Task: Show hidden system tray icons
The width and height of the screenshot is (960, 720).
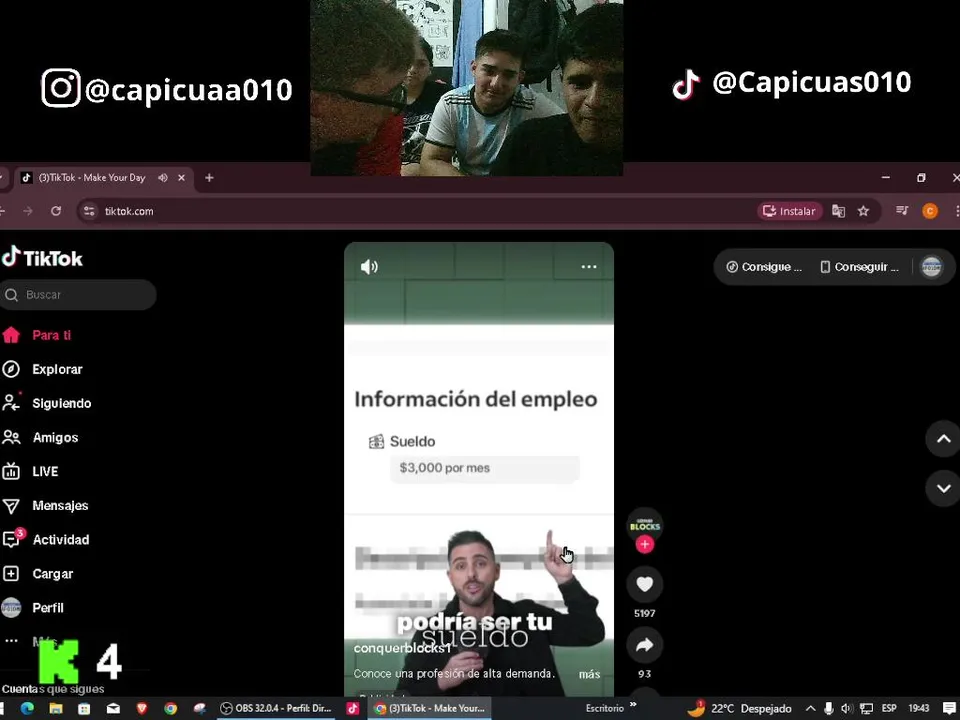Action: pyautogui.click(x=810, y=708)
